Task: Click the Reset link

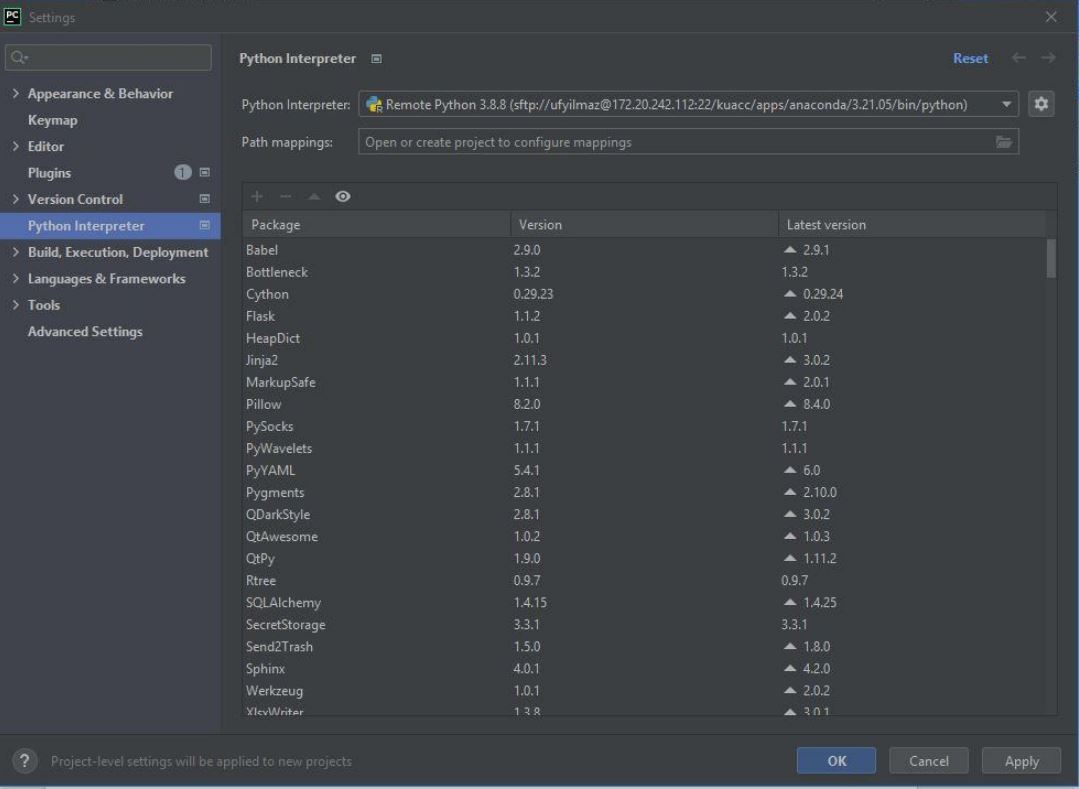Action: click(x=969, y=58)
